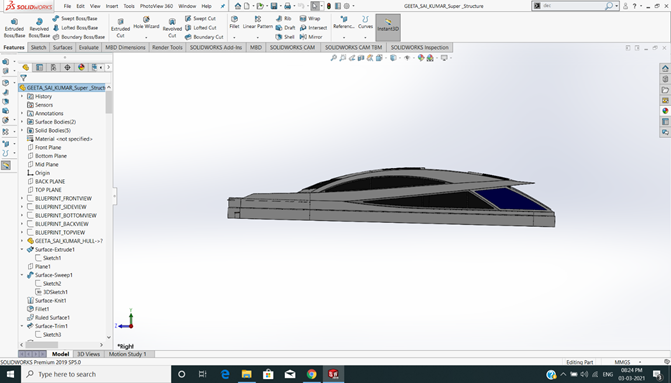Select the Shell tool

click(285, 37)
